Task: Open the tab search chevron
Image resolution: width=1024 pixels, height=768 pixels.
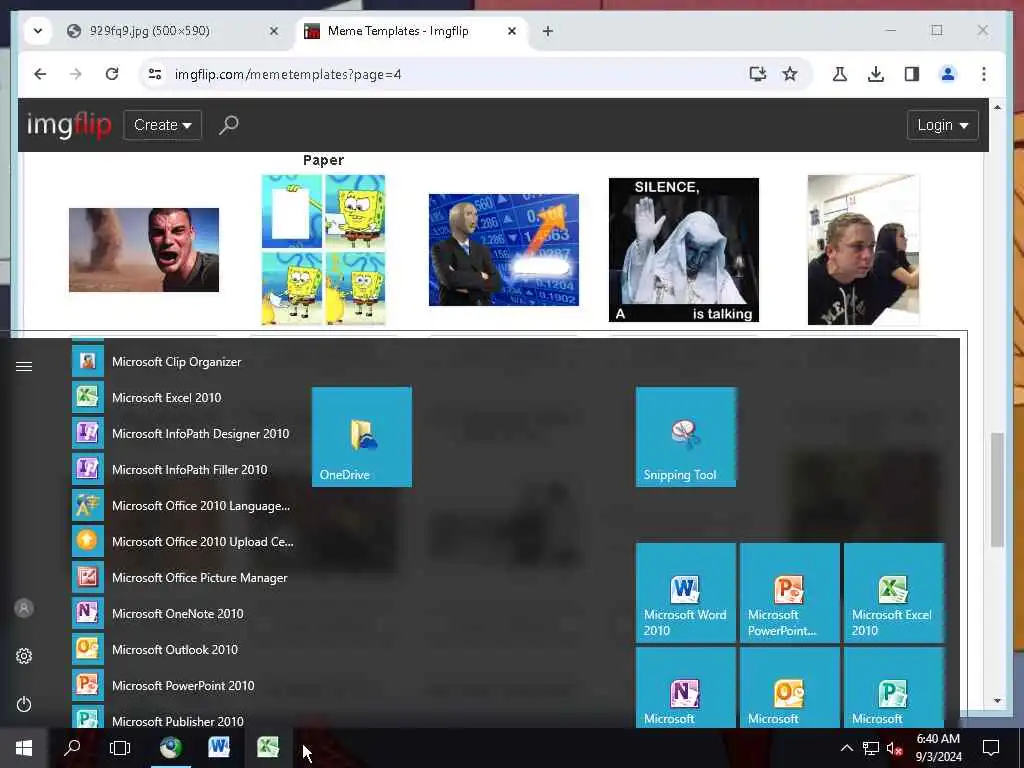Action: click(38, 31)
